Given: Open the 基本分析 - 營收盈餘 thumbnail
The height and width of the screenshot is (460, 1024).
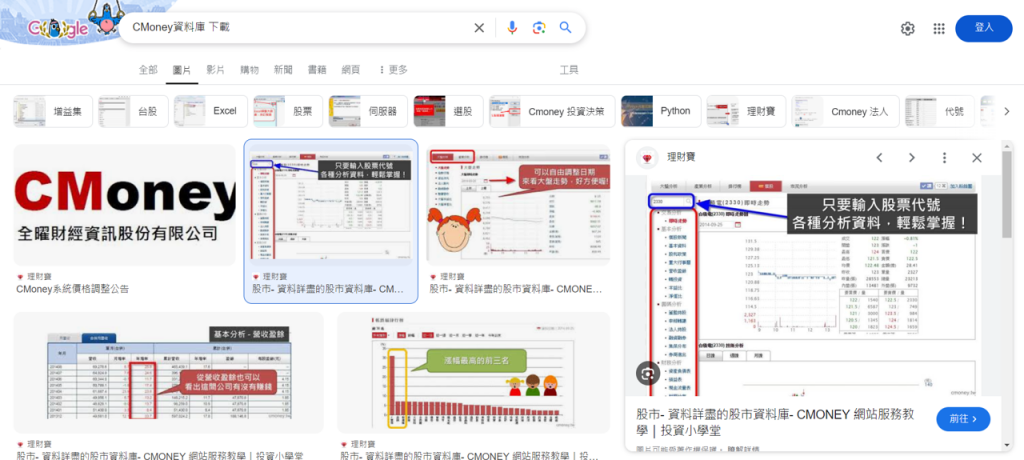Looking at the screenshot, I should [x=168, y=372].
